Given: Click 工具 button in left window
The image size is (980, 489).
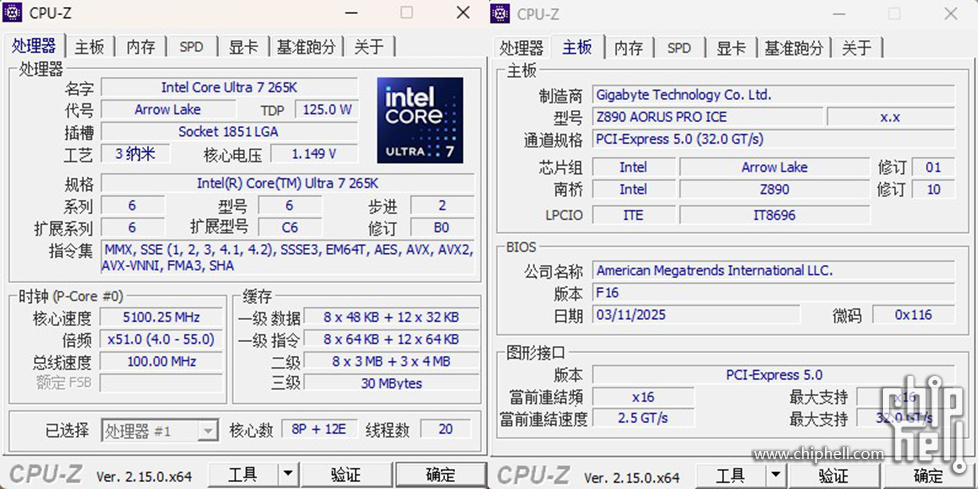Looking at the screenshot, I should pos(243,475).
